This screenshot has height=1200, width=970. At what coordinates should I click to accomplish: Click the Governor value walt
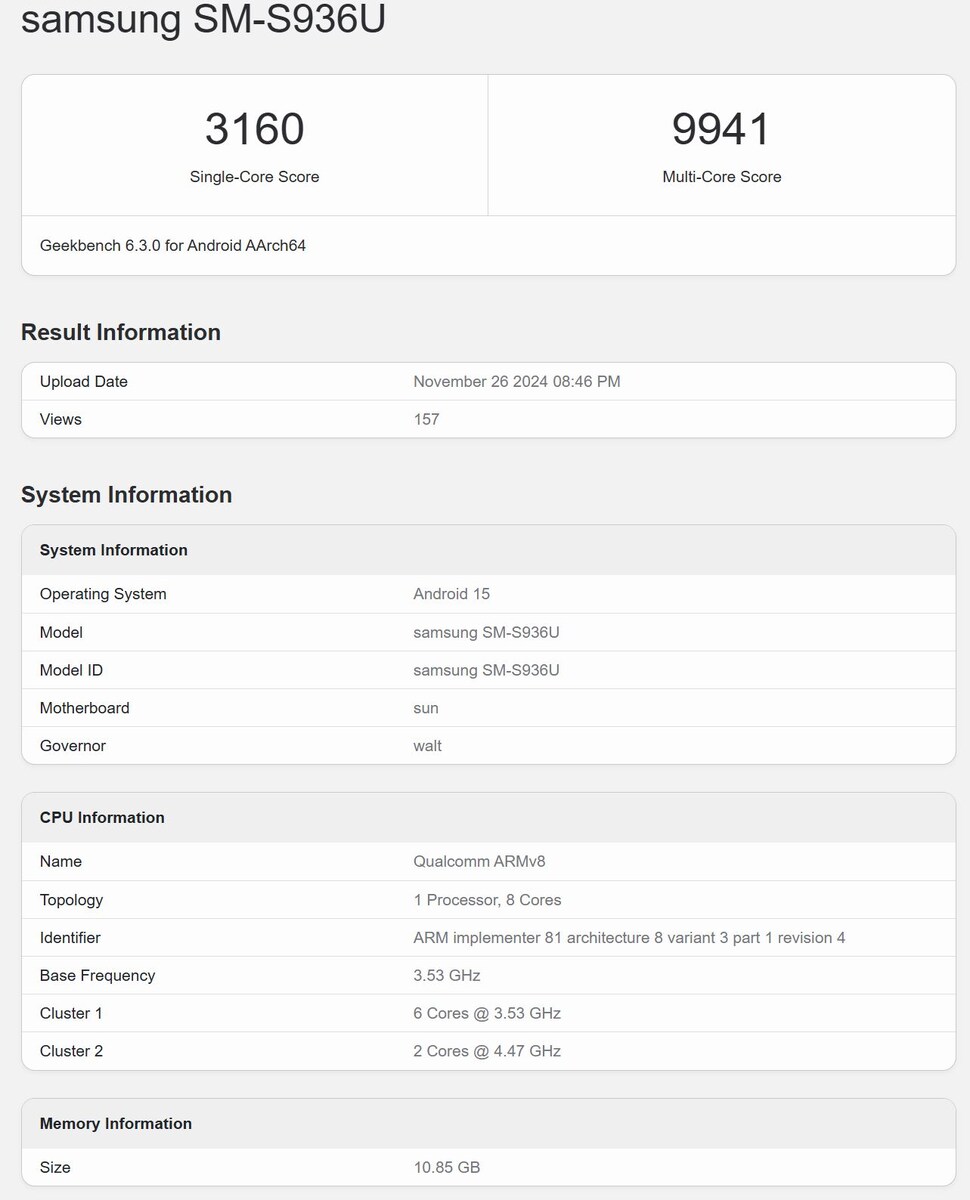pyautogui.click(x=428, y=745)
